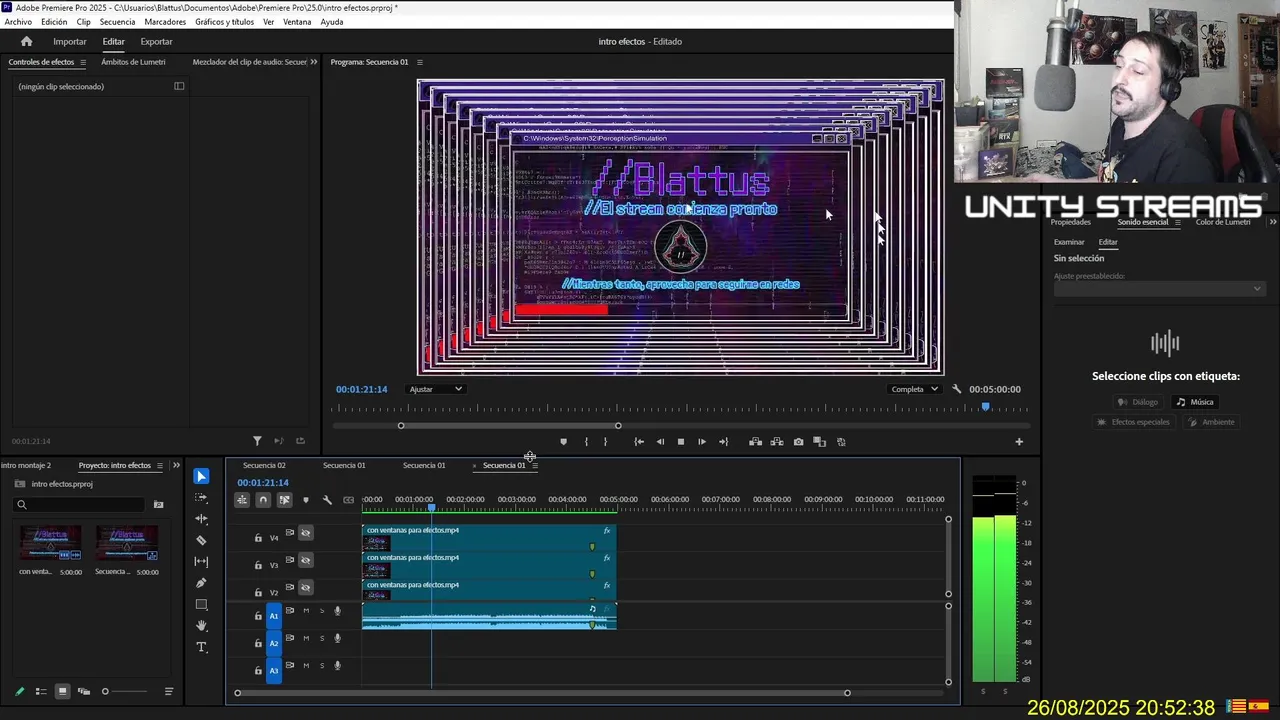Image resolution: width=1280 pixels, height=720 pixels.
Task: Switch to Exportar workspace
Action: tap(156, 41)
